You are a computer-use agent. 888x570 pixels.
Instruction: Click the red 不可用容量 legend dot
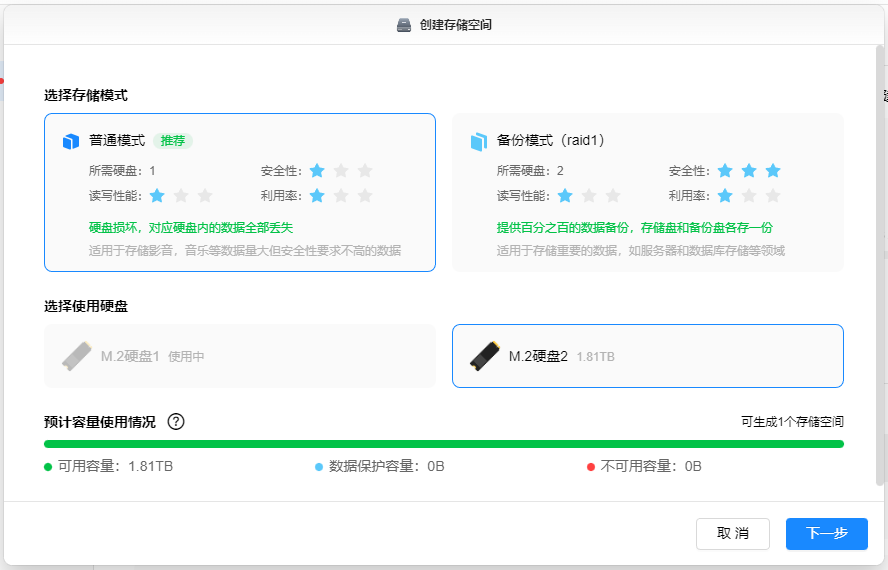pyautogui.click(x=591, y=467)
